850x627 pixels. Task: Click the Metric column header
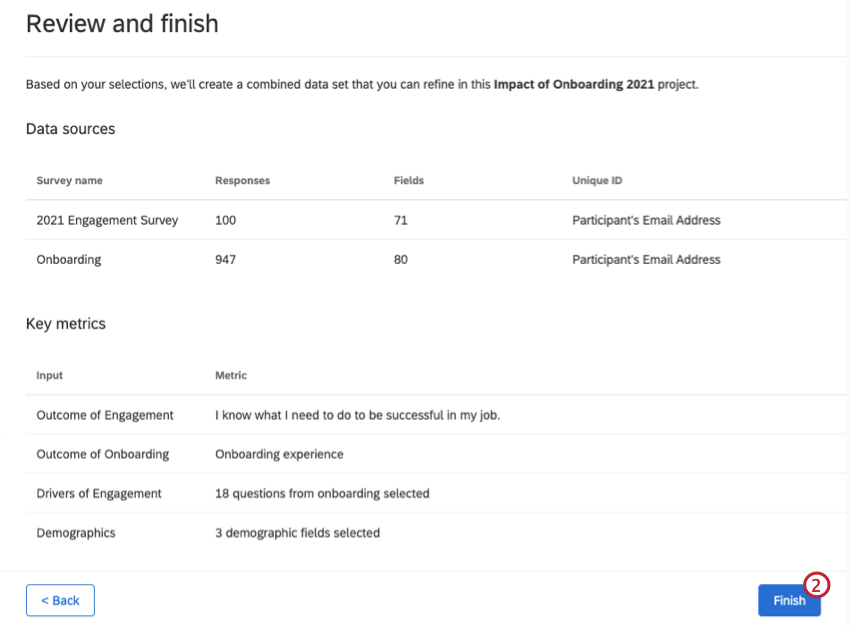230,375
